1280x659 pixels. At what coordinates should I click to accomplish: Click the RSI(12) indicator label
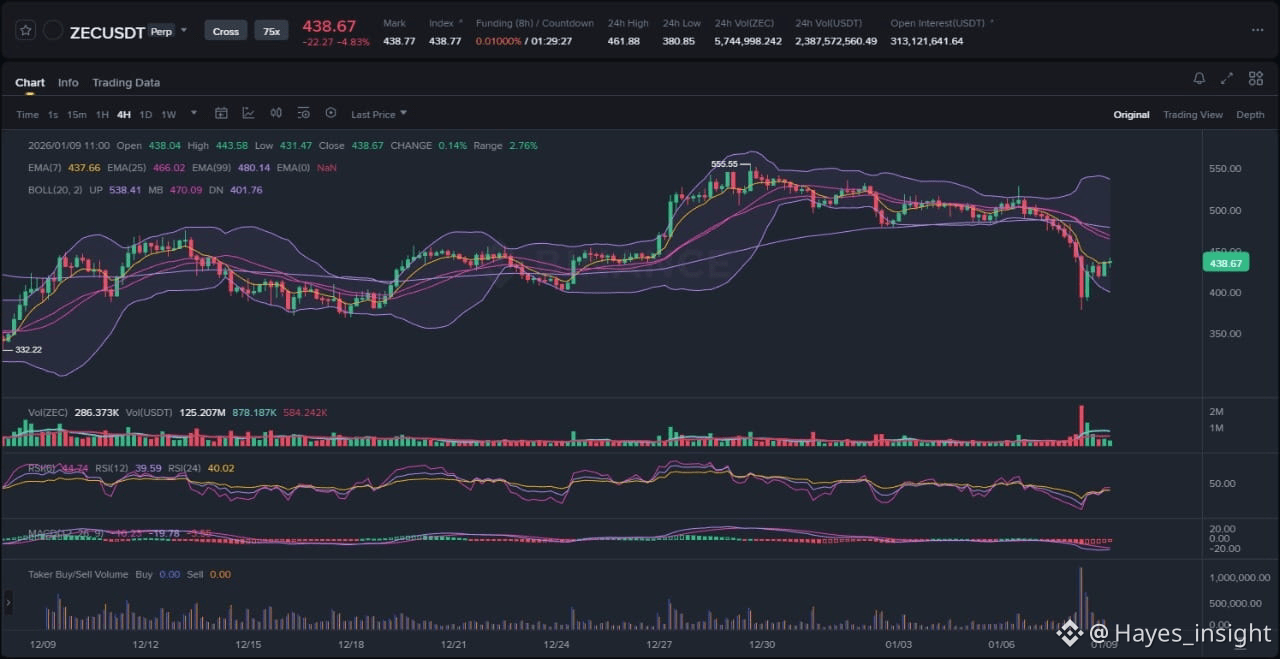click(114, 467)
